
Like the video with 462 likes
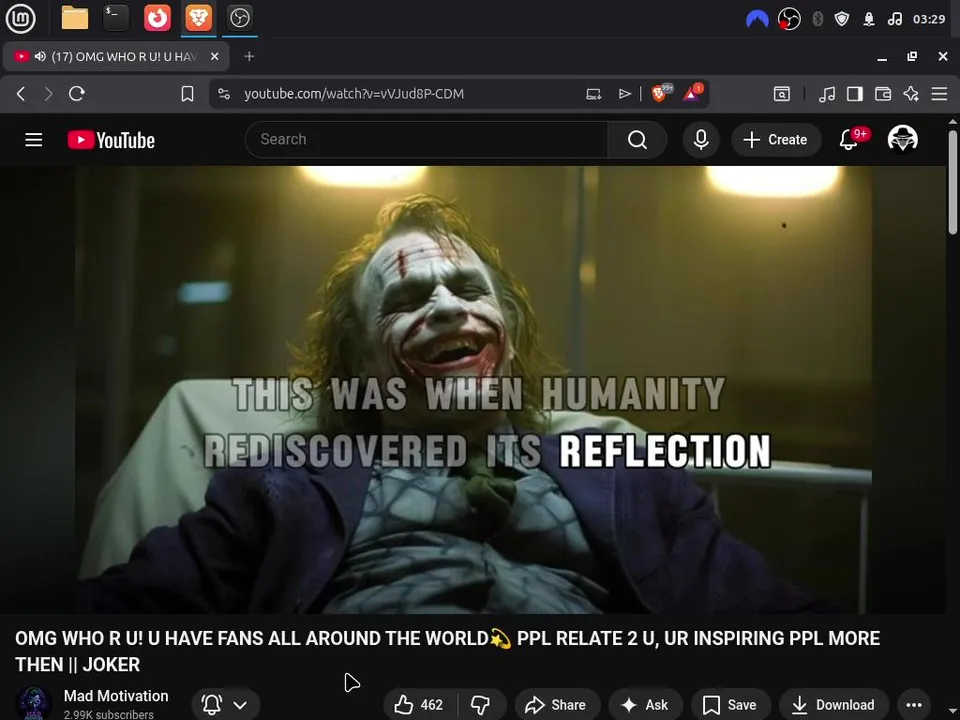click(419, 705)
